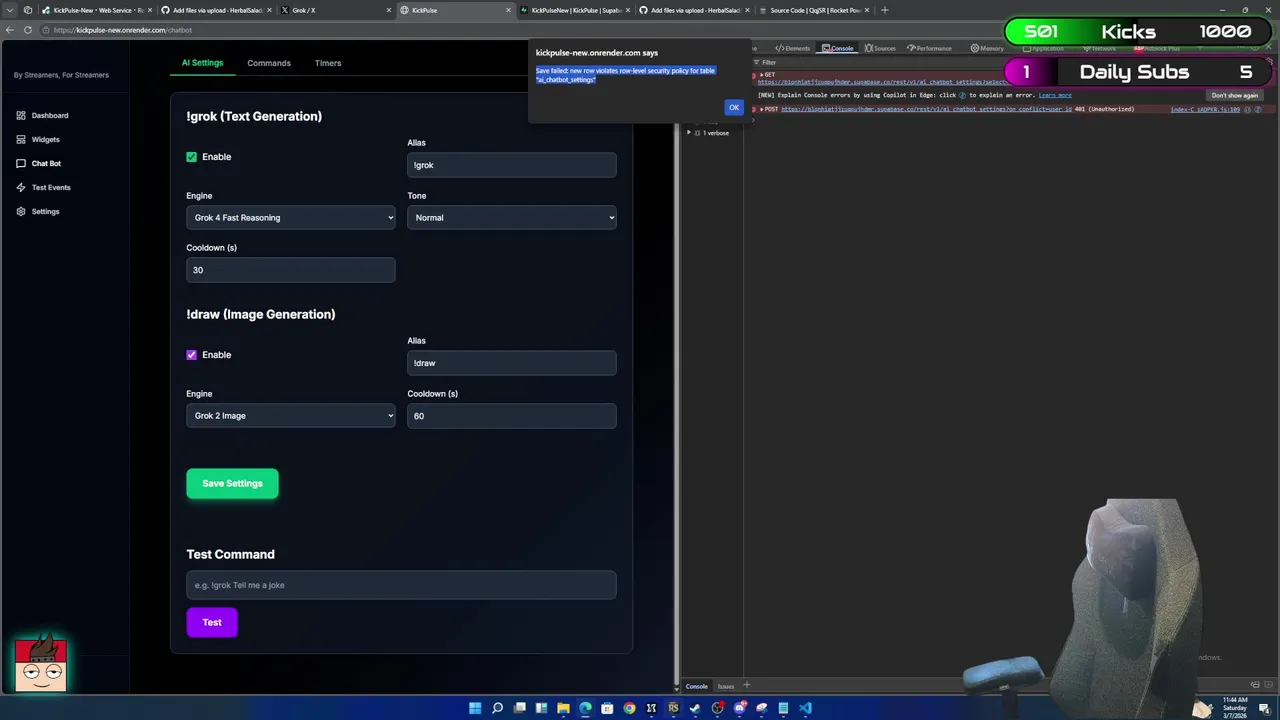1280x720 pixels.
Task: Click the Cooldown field showing 30
Action: pyautogui.click(x=291, y=270)
